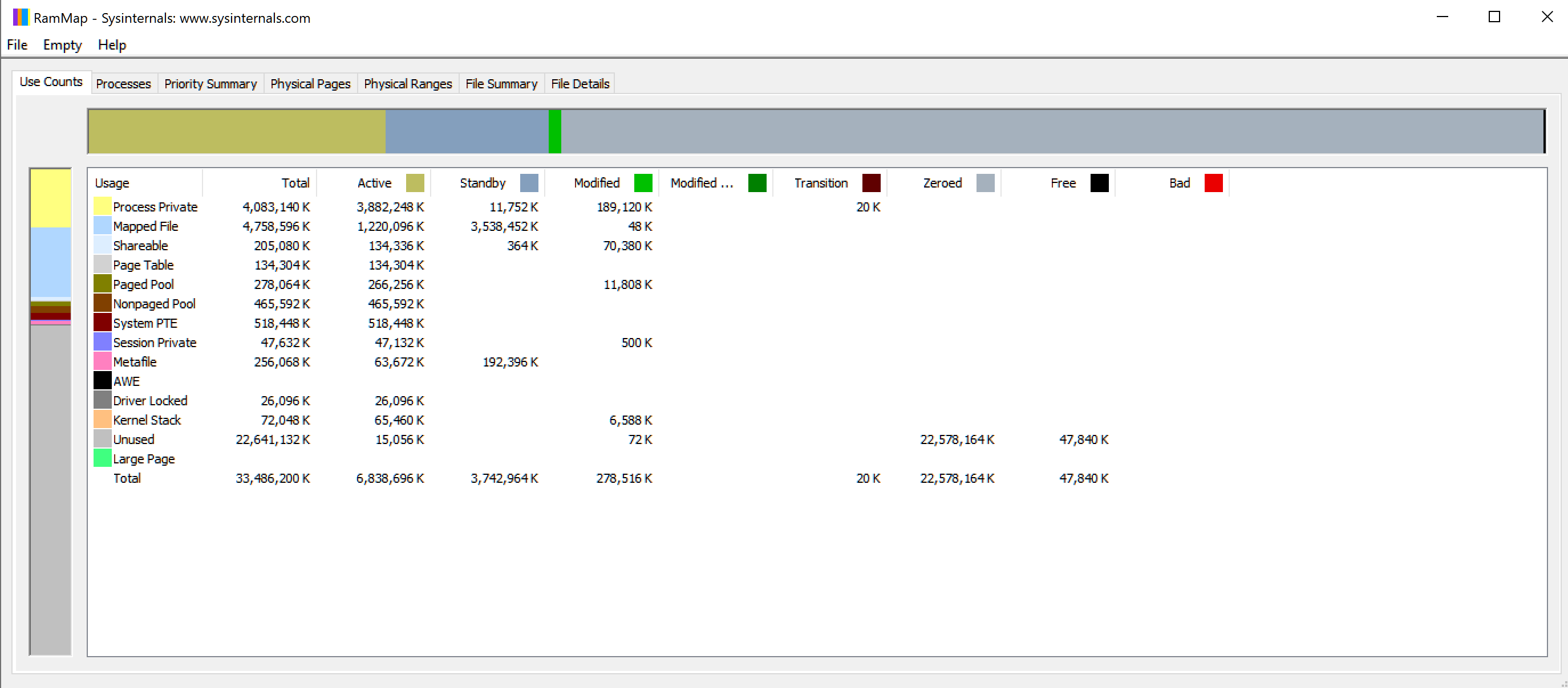Screen dimensions: 1568x688
Task: Switch to the Priority Summary tab
Action: point(210,84)
